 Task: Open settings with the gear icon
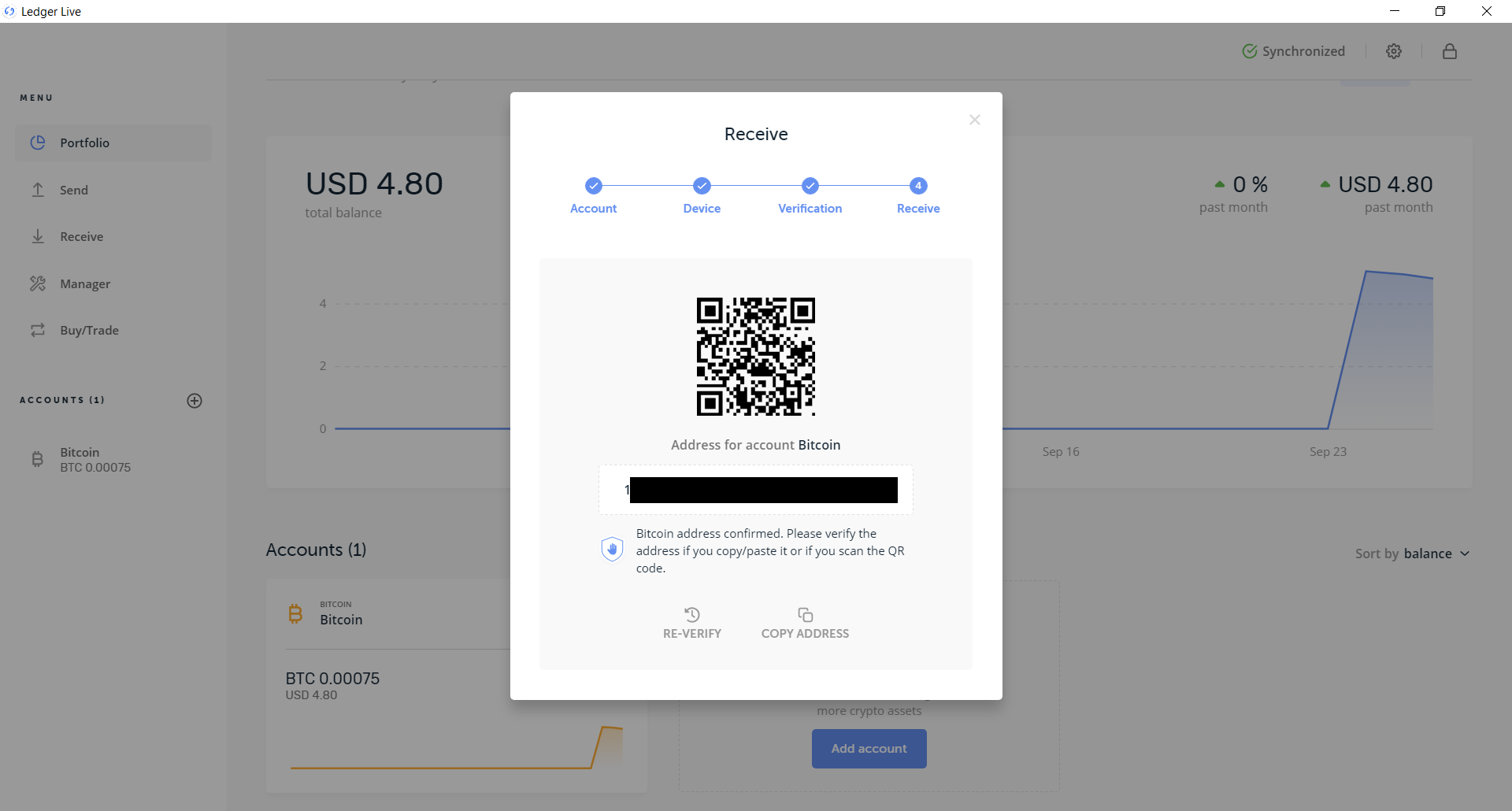point(1394,51)
